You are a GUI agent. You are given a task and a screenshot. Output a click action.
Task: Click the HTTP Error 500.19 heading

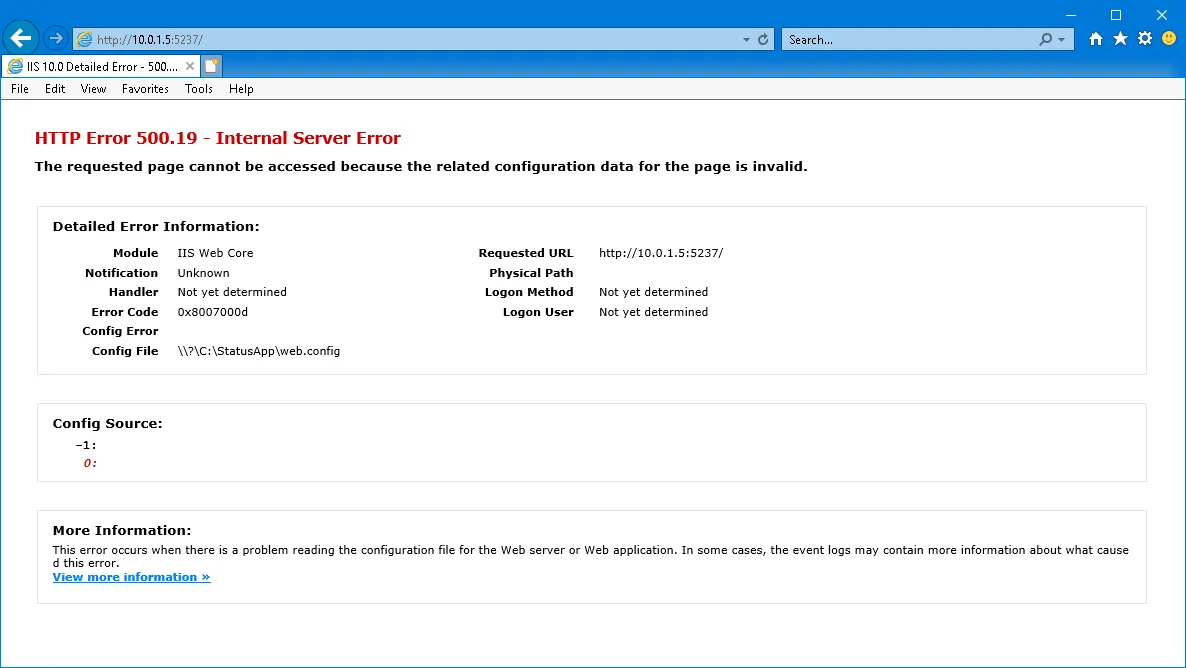pos(218,138)
